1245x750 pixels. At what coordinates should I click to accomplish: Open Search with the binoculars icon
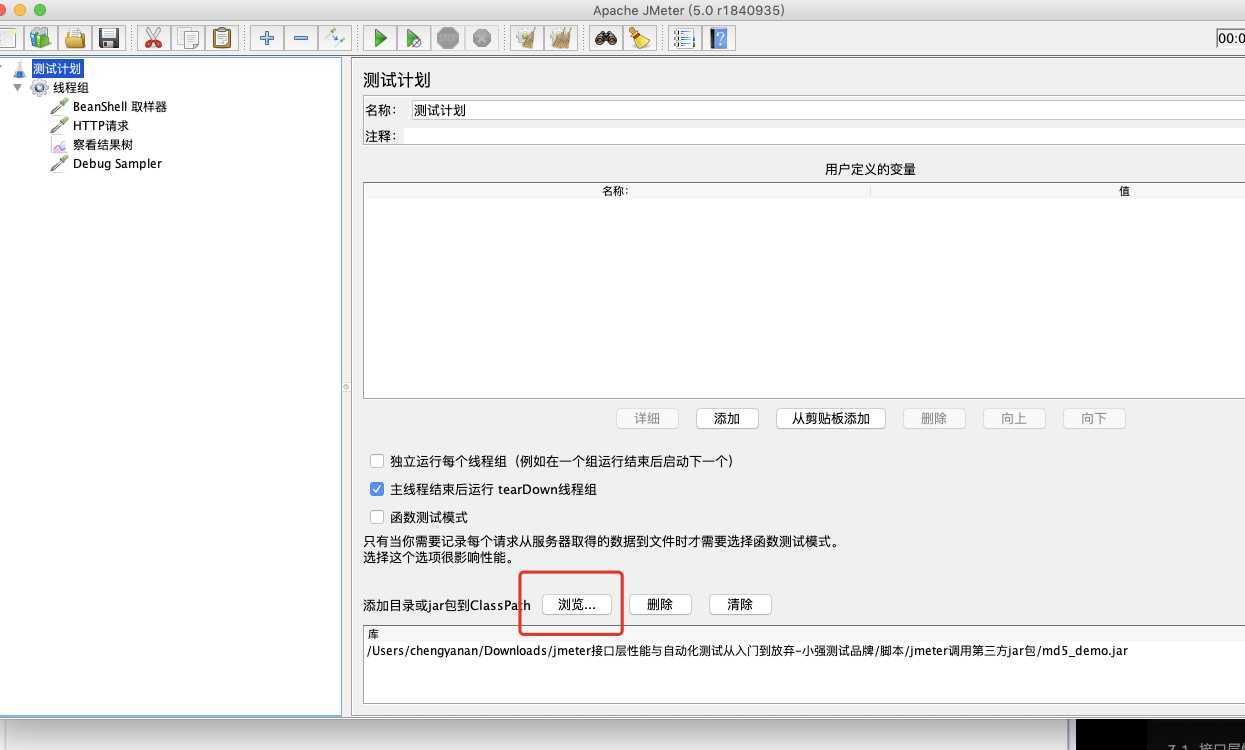pos(605,38)
